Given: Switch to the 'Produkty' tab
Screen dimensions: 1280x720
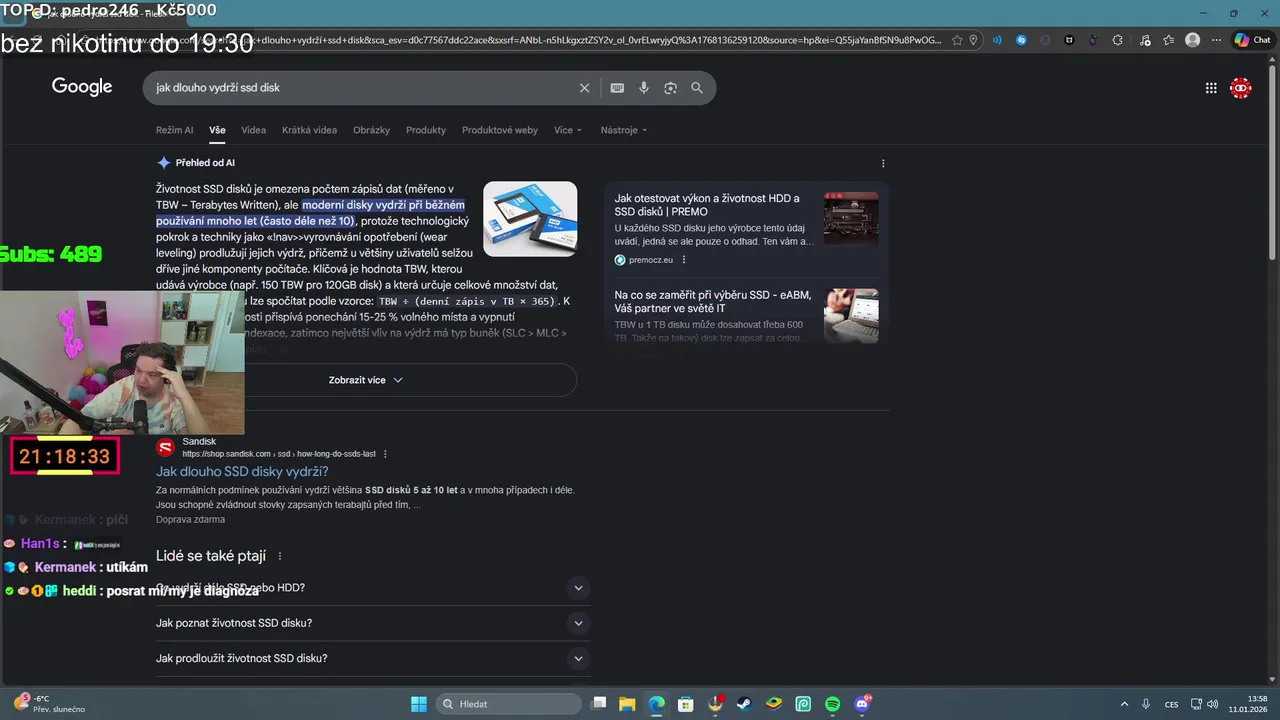Looking at the screenshot, I should point(426,130).
